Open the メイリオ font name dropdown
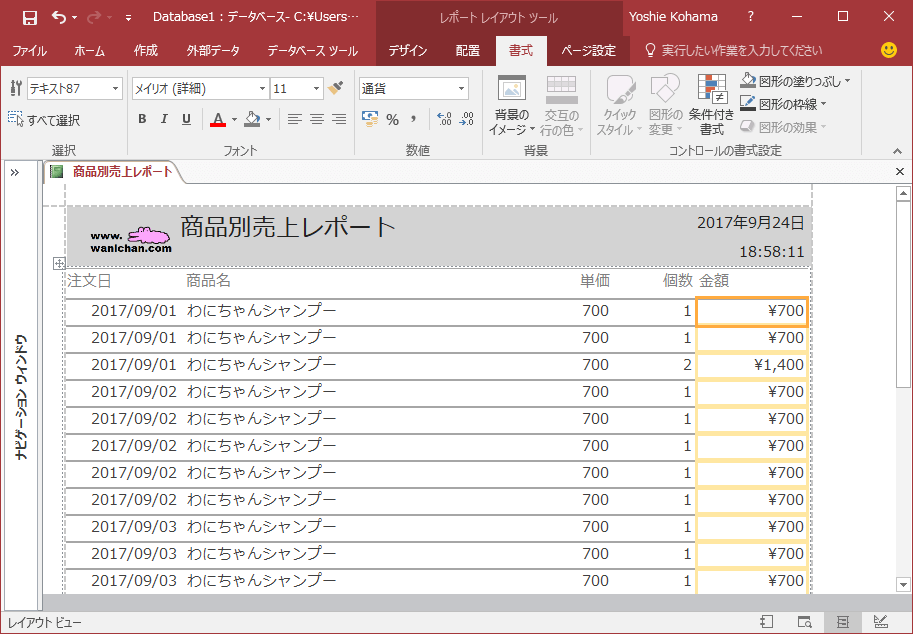This screenshot has width=913, height=634. (x=262, y=88)
